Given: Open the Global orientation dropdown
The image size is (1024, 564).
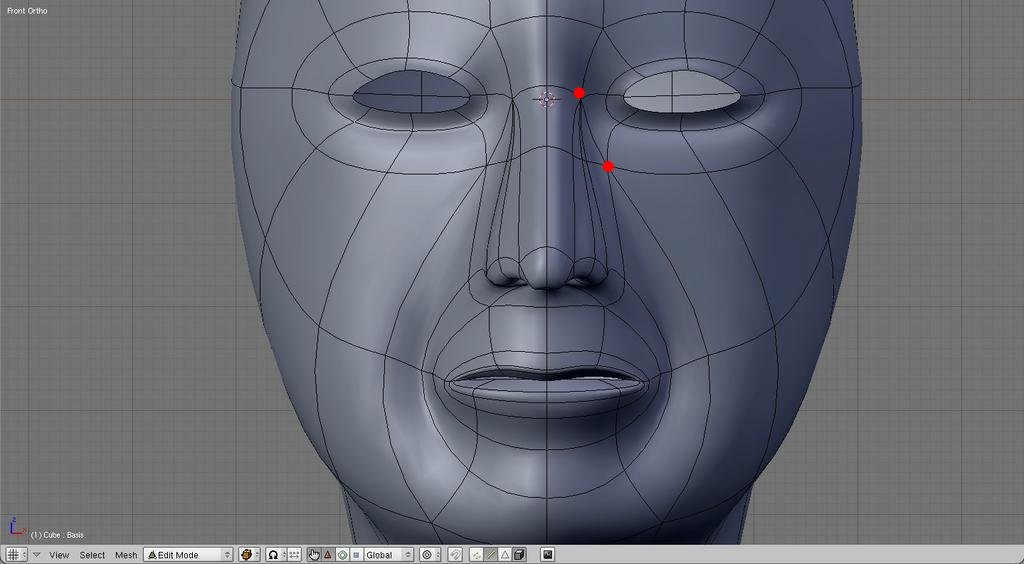Looking at the screenshot, I should (389, 554).
